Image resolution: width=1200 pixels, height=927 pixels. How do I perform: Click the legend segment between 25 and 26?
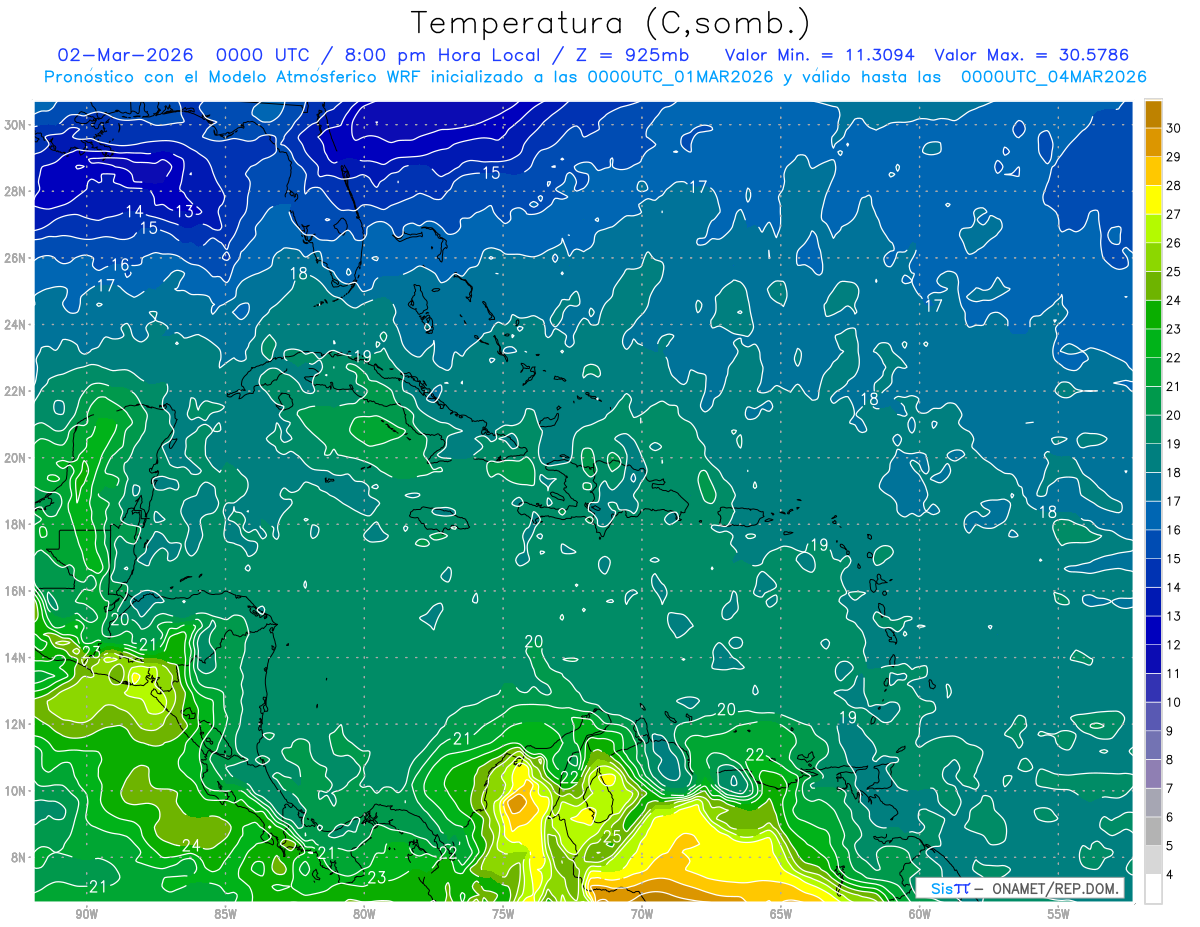(x=1153, y=258)
